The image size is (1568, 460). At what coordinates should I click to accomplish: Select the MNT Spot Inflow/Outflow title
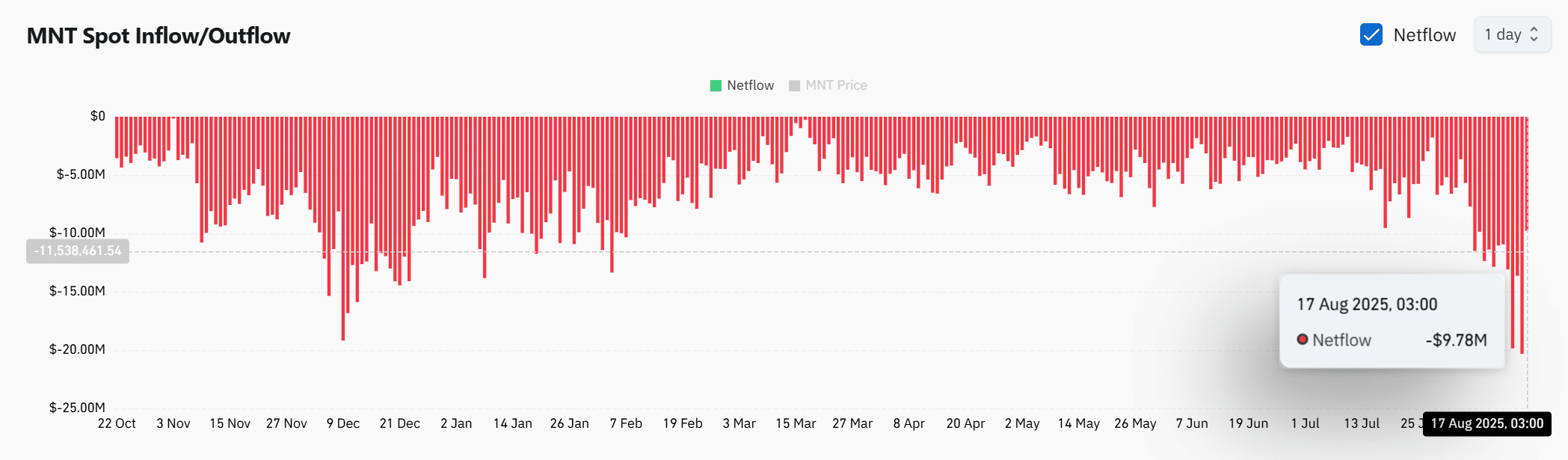point(159,36)
